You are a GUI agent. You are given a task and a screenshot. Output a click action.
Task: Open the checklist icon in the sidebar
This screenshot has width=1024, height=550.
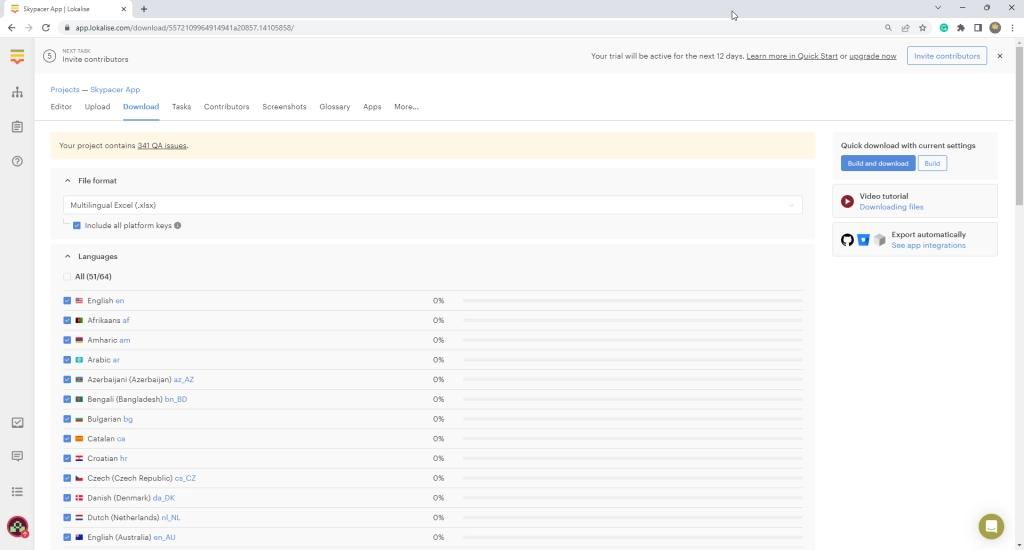tap(17, 423)
